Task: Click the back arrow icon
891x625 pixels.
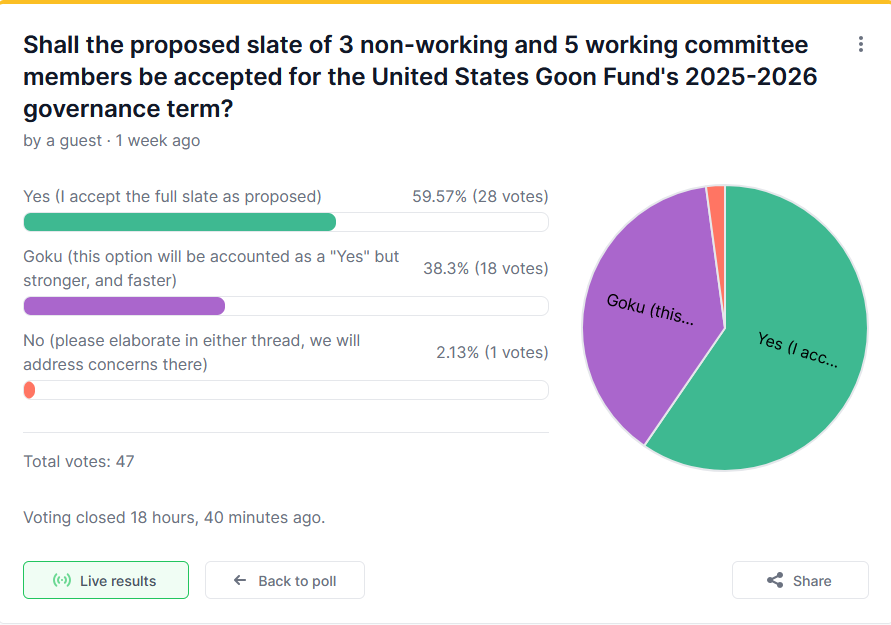Action: click(x=239, y=581)
